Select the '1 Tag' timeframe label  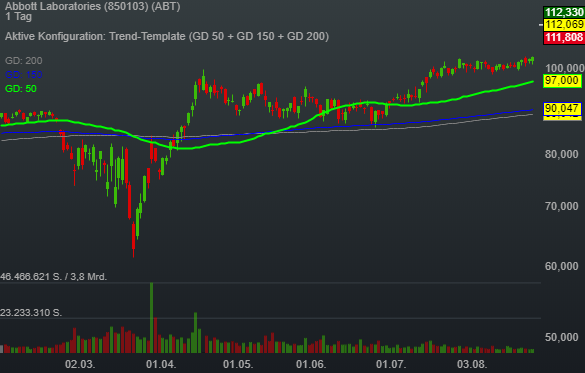tap(19, 16)
